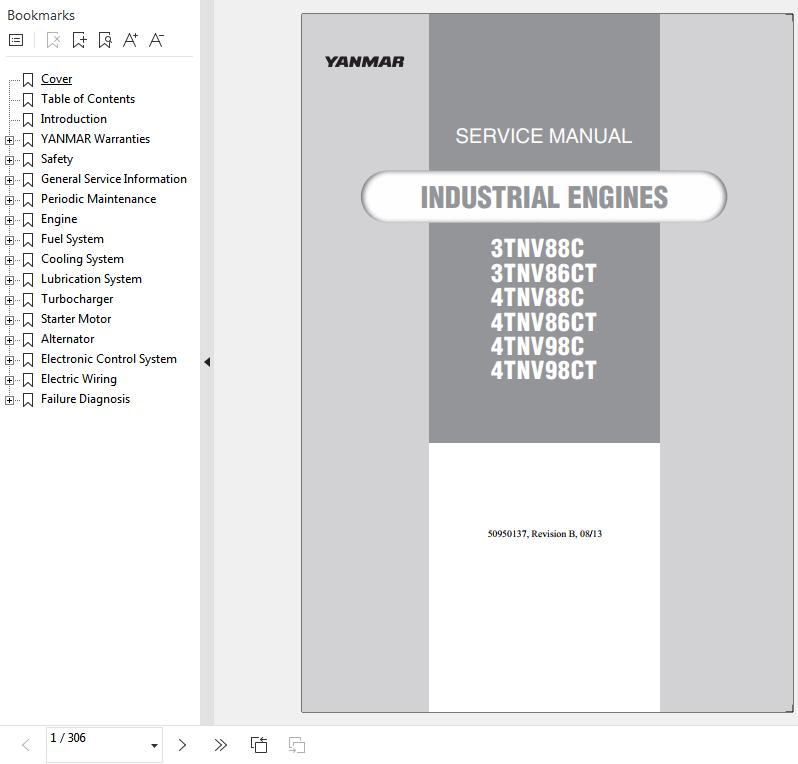Open the Electronic Control System bookmark
The height and width of the screenshot is (764, 798).
click(108, 359)
